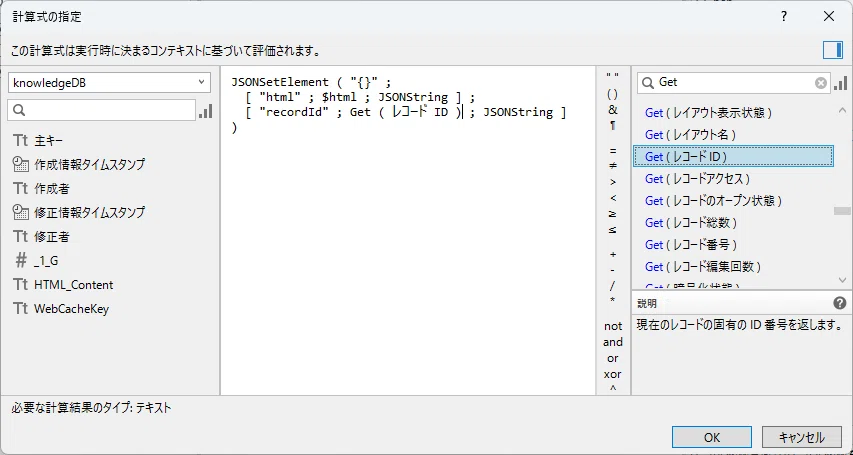Image resolution: width=853 pixels, height=455 pixels.
Task: Insert the quotation marks operator
Action: [613, 78]
